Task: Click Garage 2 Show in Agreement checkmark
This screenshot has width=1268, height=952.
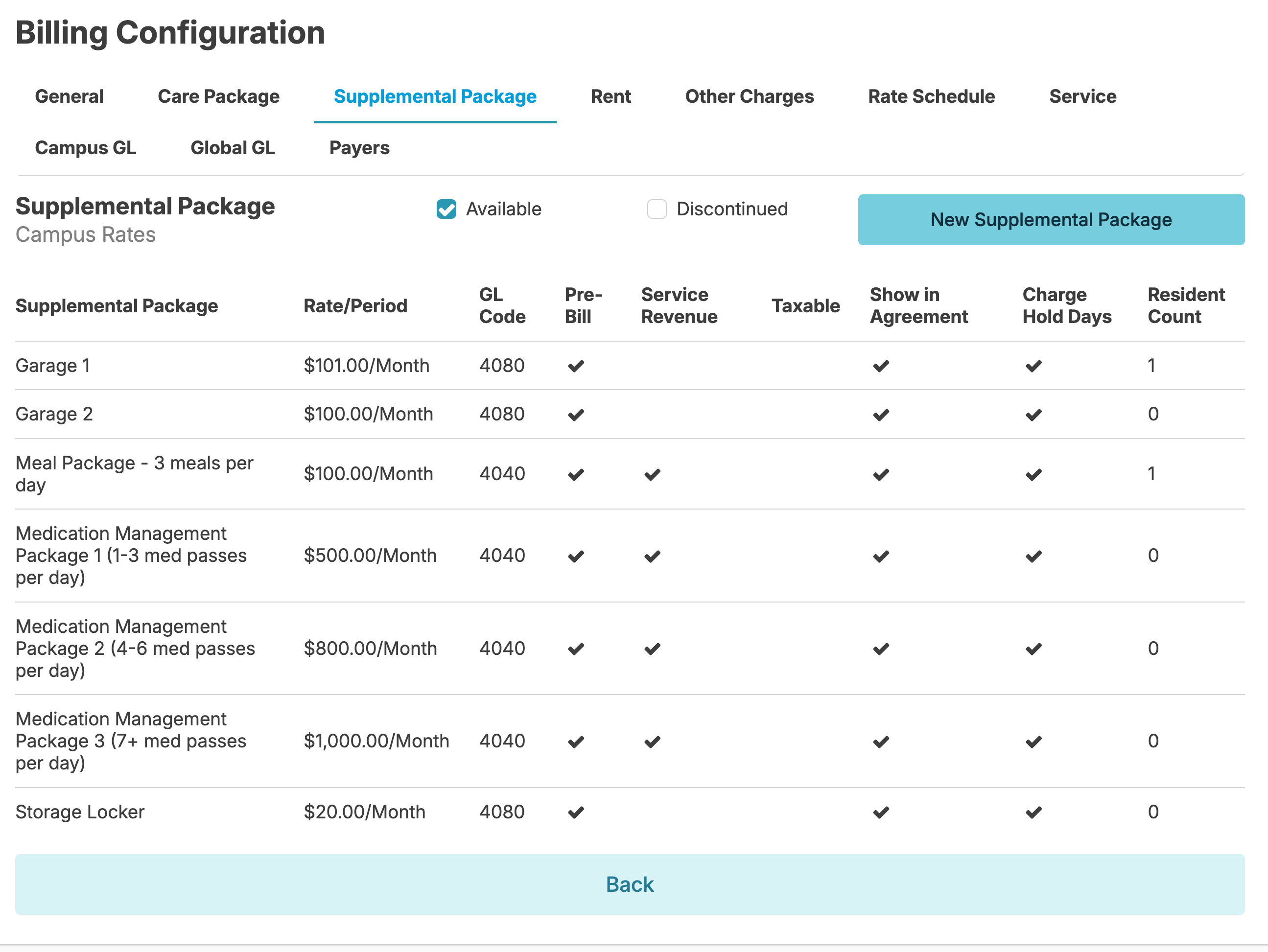Action: tap(880, 415)
